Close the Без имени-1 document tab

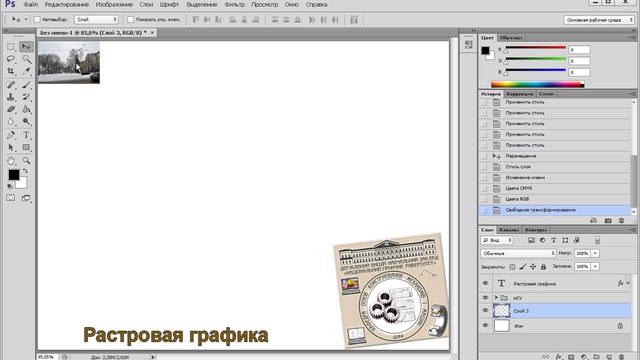click(x=152, y=33)
